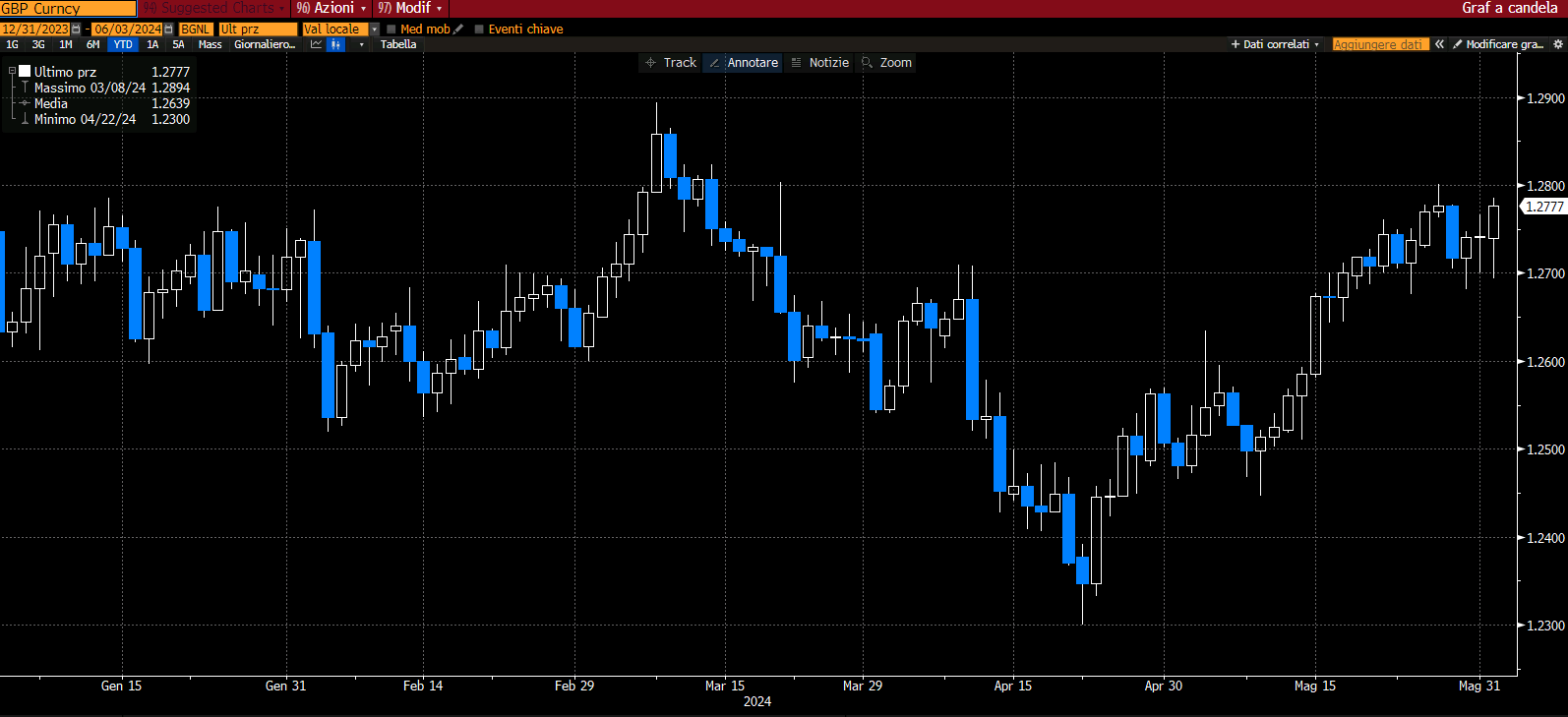
Task: Click the 1.2300 price axis label
Action: coord(1545,626)
